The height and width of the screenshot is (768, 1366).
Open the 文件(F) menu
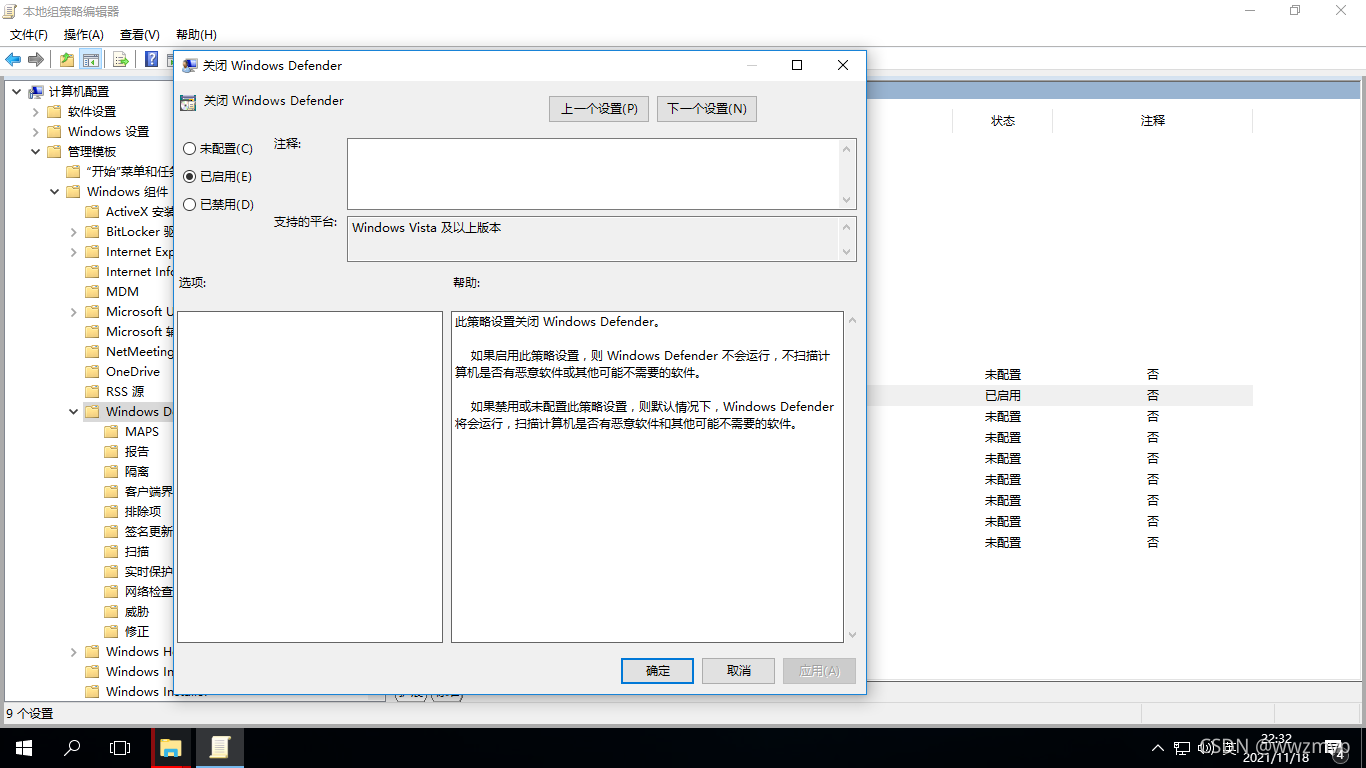pos(29,35)
